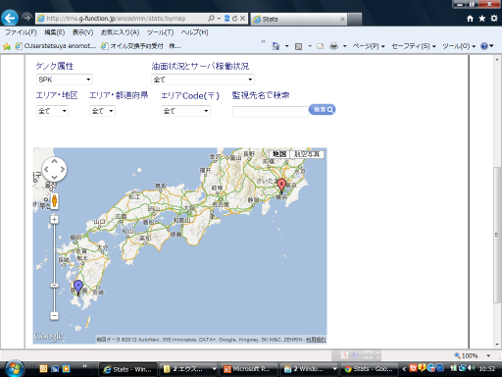The height and width of the screenshot is (377, 502).
Task: Open the CUserstetsuya favorites bar link
Action: coord(56,46)
